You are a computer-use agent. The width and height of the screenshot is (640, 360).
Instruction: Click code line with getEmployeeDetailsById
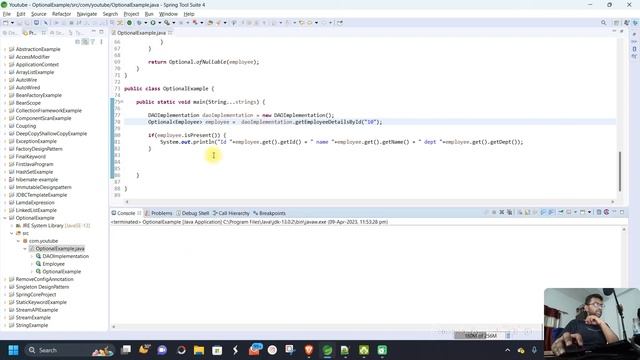point(264,122)
